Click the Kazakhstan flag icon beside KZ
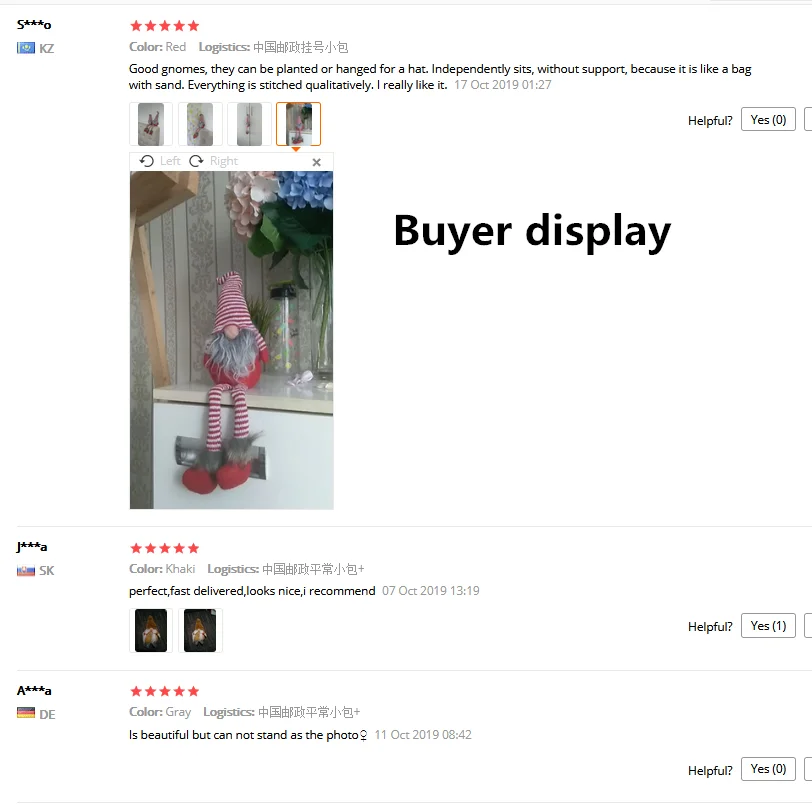This screenshot has width=812, height=812. tap(26, 48)
